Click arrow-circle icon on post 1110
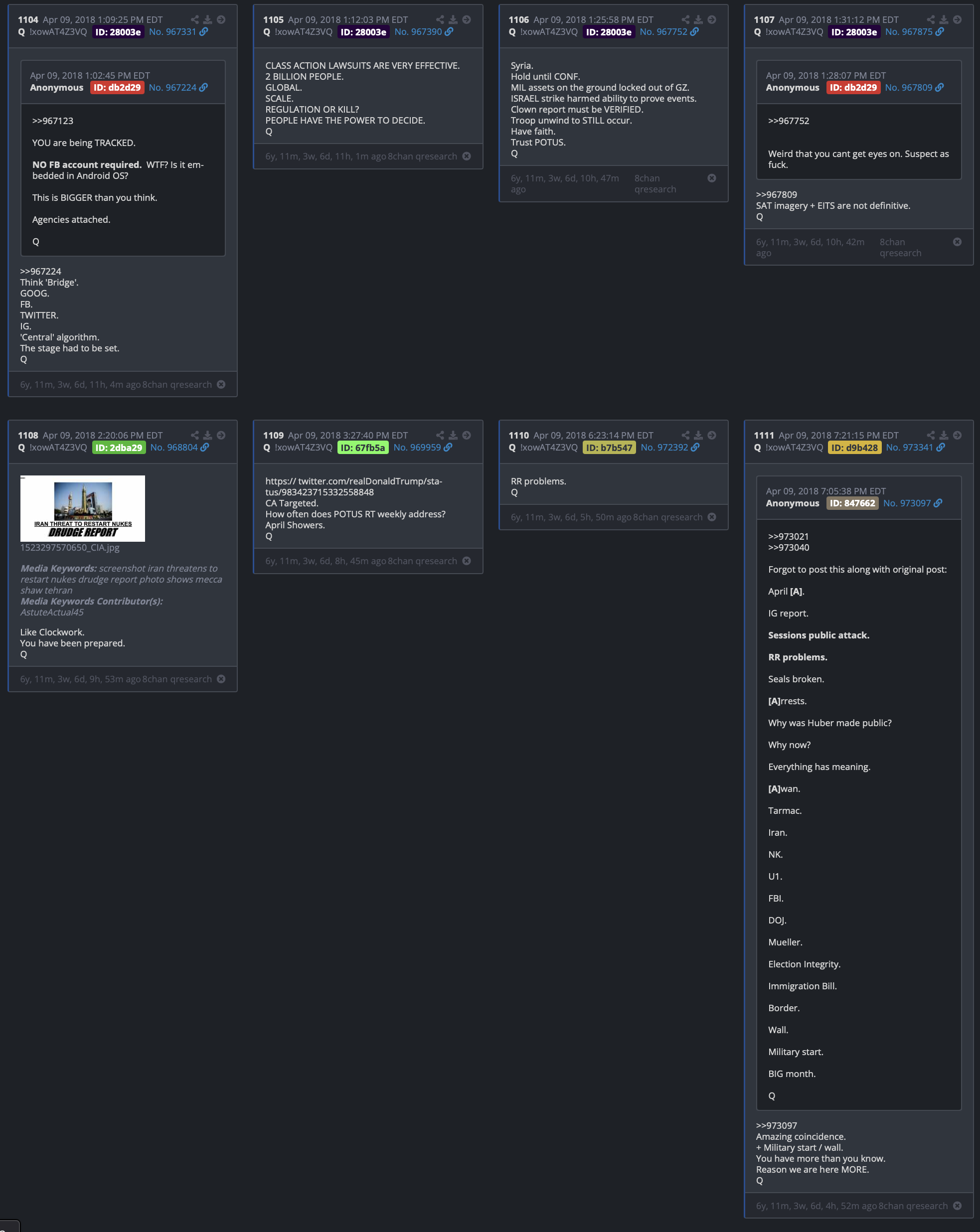This screenshot has height=1232, width=980. point(712,435)
